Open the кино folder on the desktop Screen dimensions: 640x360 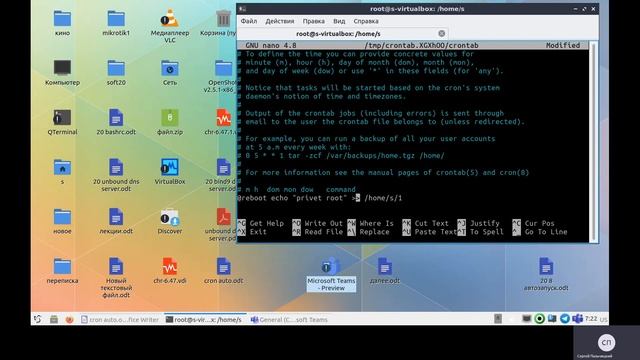(x=62, y=19)
